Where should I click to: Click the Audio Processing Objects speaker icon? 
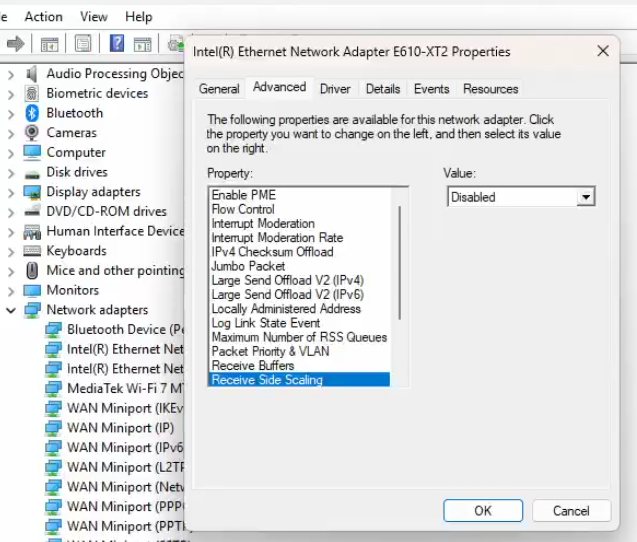click(x=32, y=74)
